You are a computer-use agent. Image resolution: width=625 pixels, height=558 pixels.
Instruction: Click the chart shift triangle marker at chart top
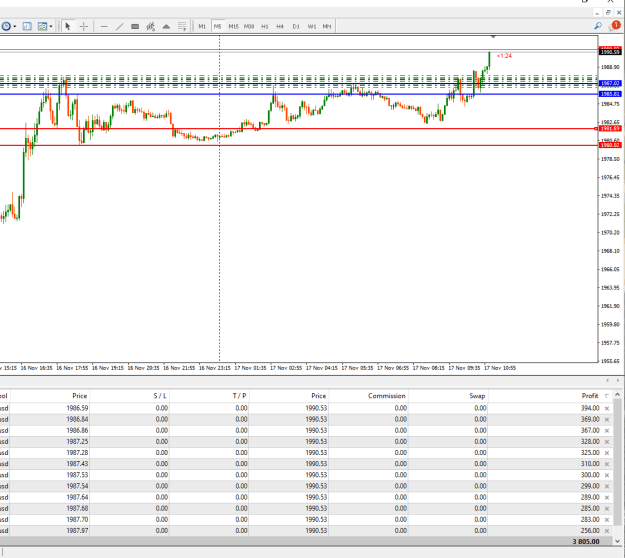click(x=493, y=37)
